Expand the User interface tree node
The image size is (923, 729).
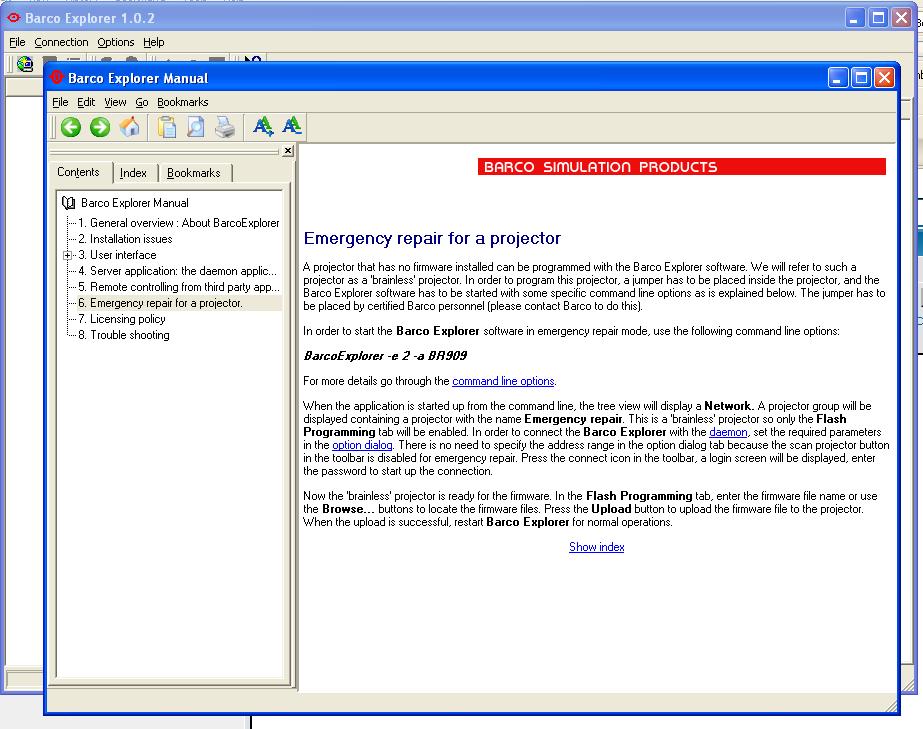tap(67, 255)
